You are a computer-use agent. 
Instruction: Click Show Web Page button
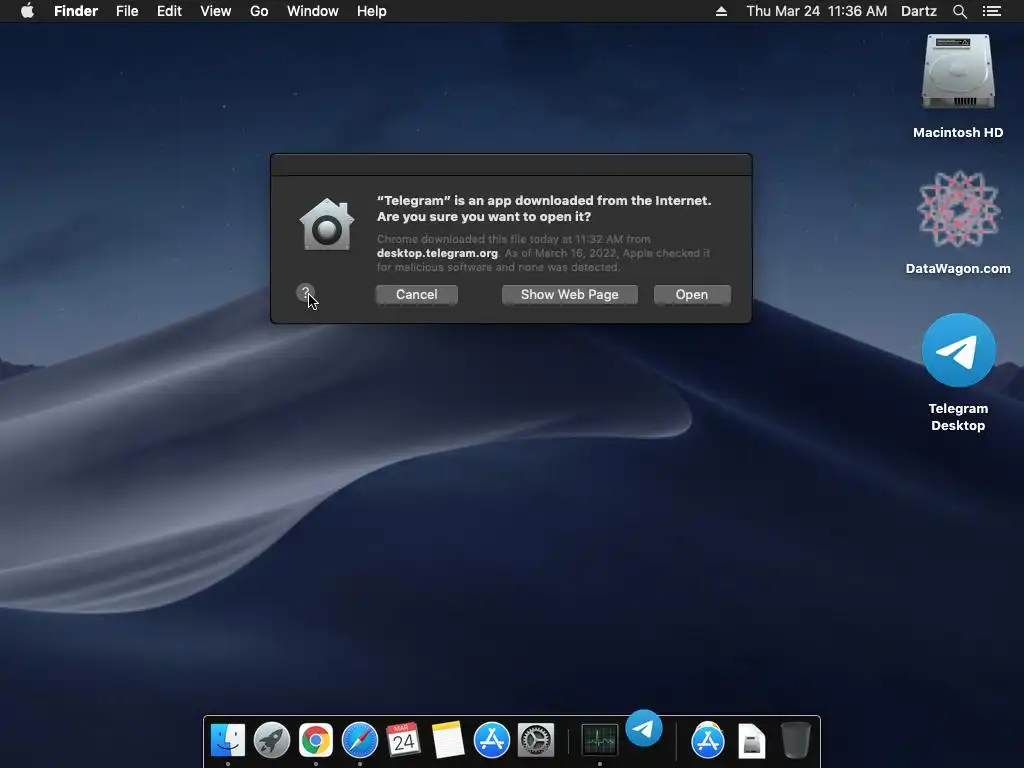pyautogui.click(x=569, y=295)
